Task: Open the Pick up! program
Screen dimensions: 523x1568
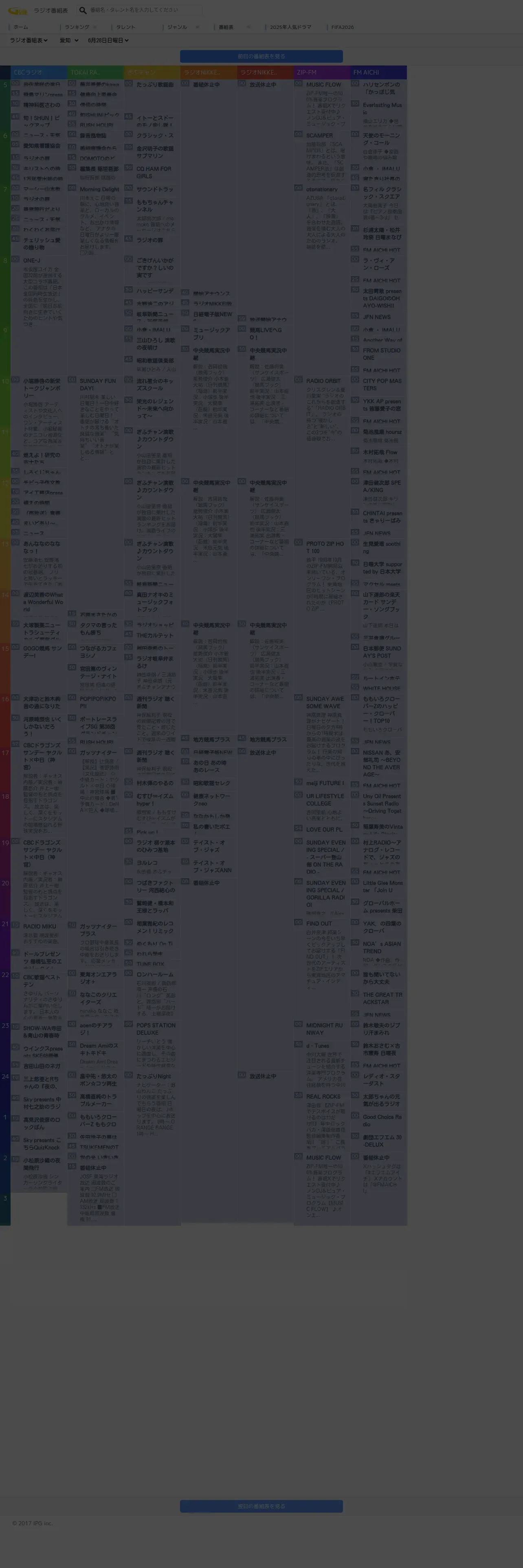Action: [x=147, y=832]
